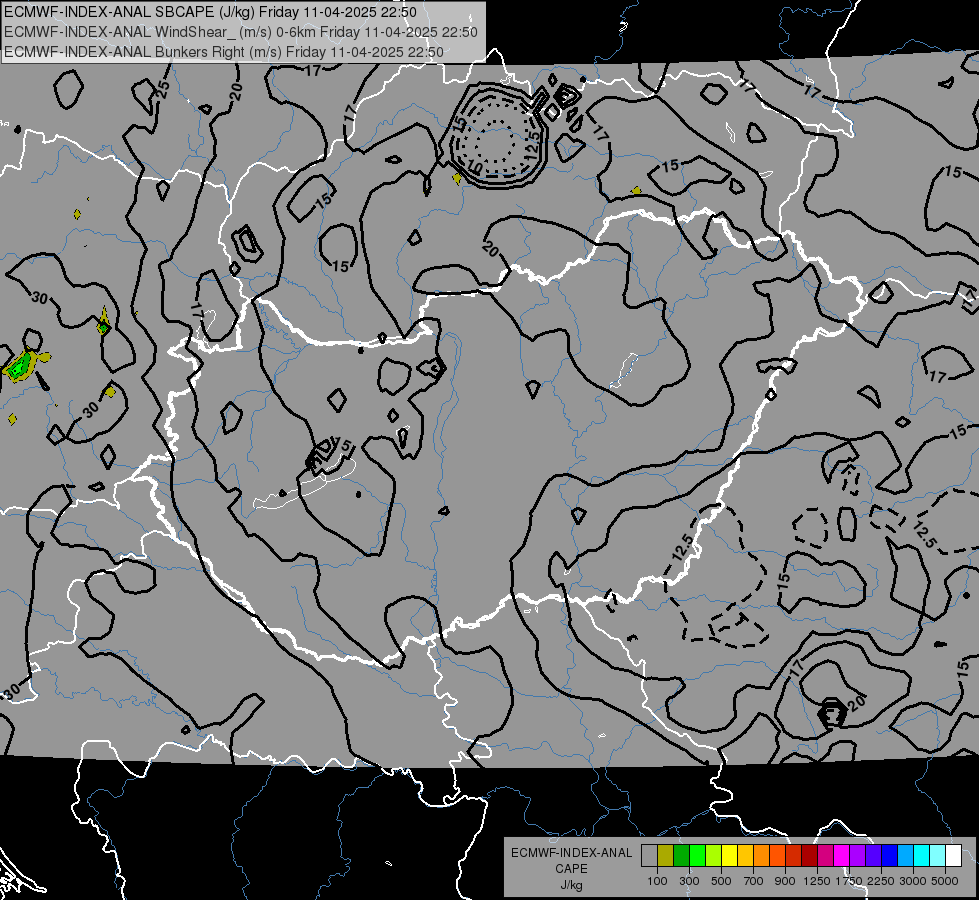Click the 300 legend tick label
Screen dimensions: 979x900
tap(689, 881)
